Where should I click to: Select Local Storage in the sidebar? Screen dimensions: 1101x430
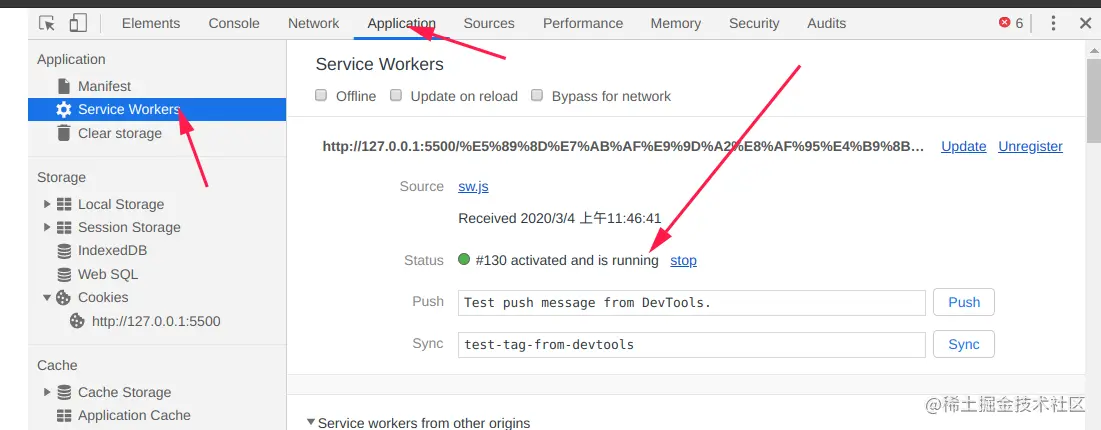click(x=121, y=204)
